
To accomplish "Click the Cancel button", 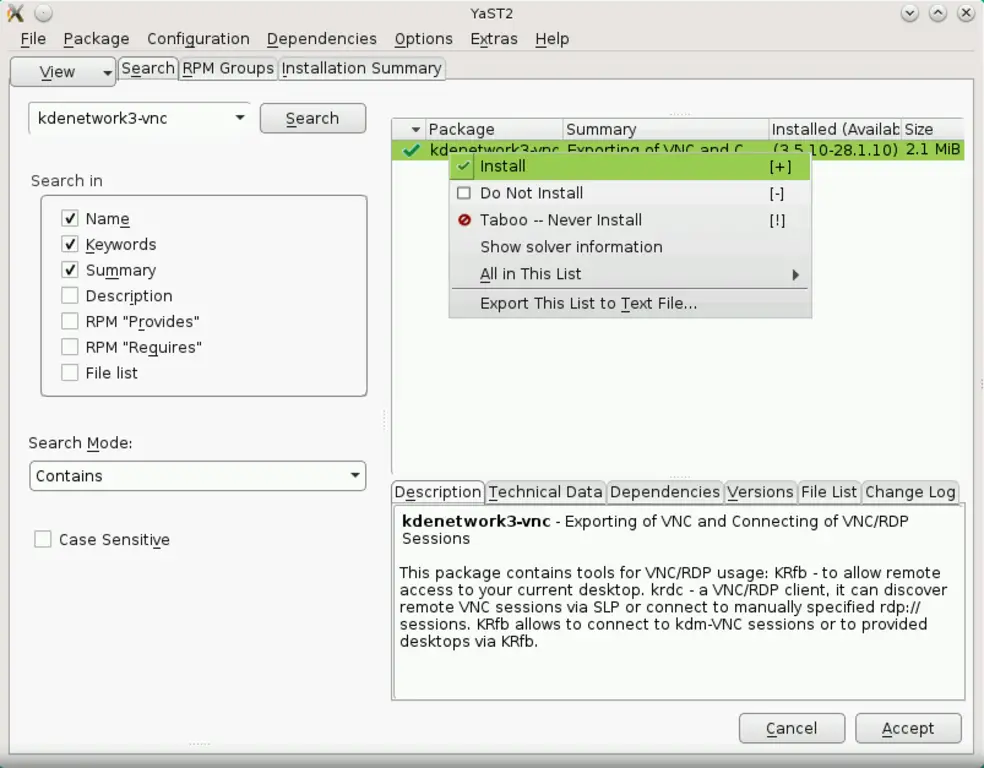I will tap(791, 728).
